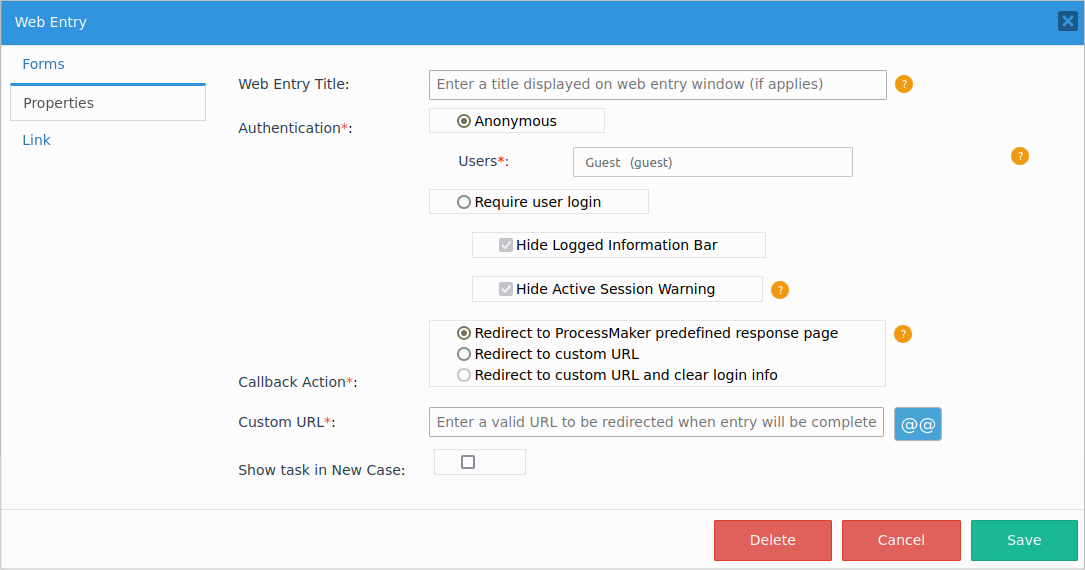Click help icon beside Callback Action options
This screenshot has height=570, width=1085.
pos(903,334)
